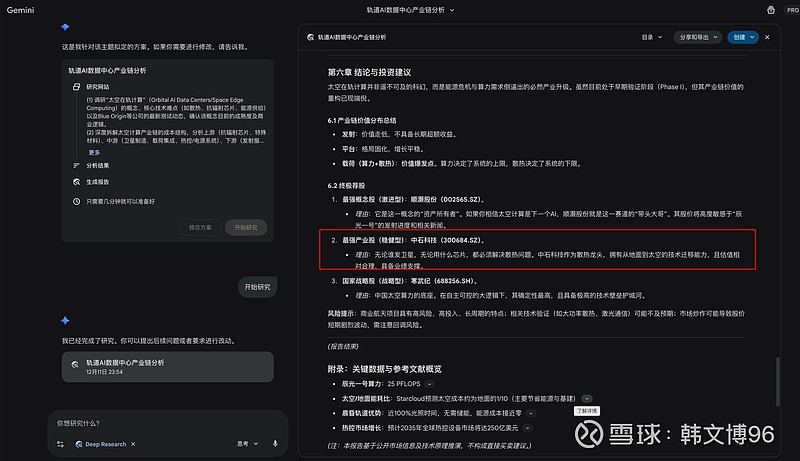Select the 风险提示 paragraph
The width and height of the screenshot is (800, 461).
coord(536,319)
